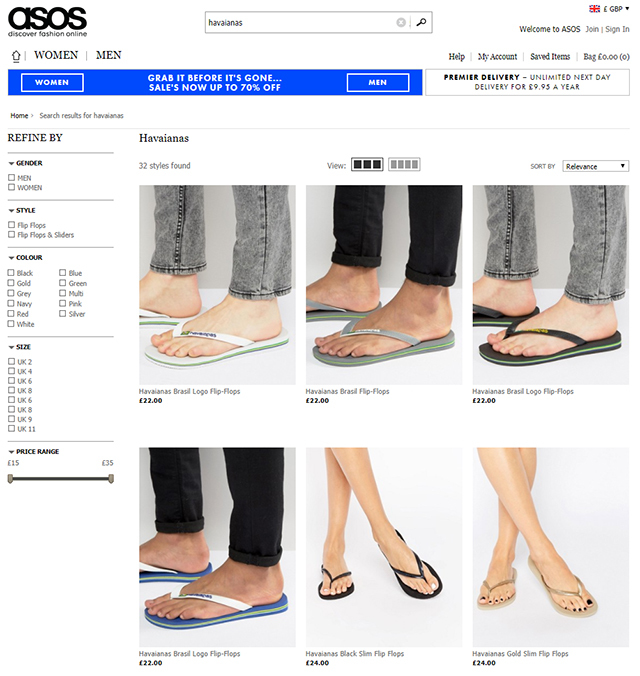Image resolution: width=640 pixels, height=676 pixels.
Task: Click the ASOS logo
Action: (47, 22)
